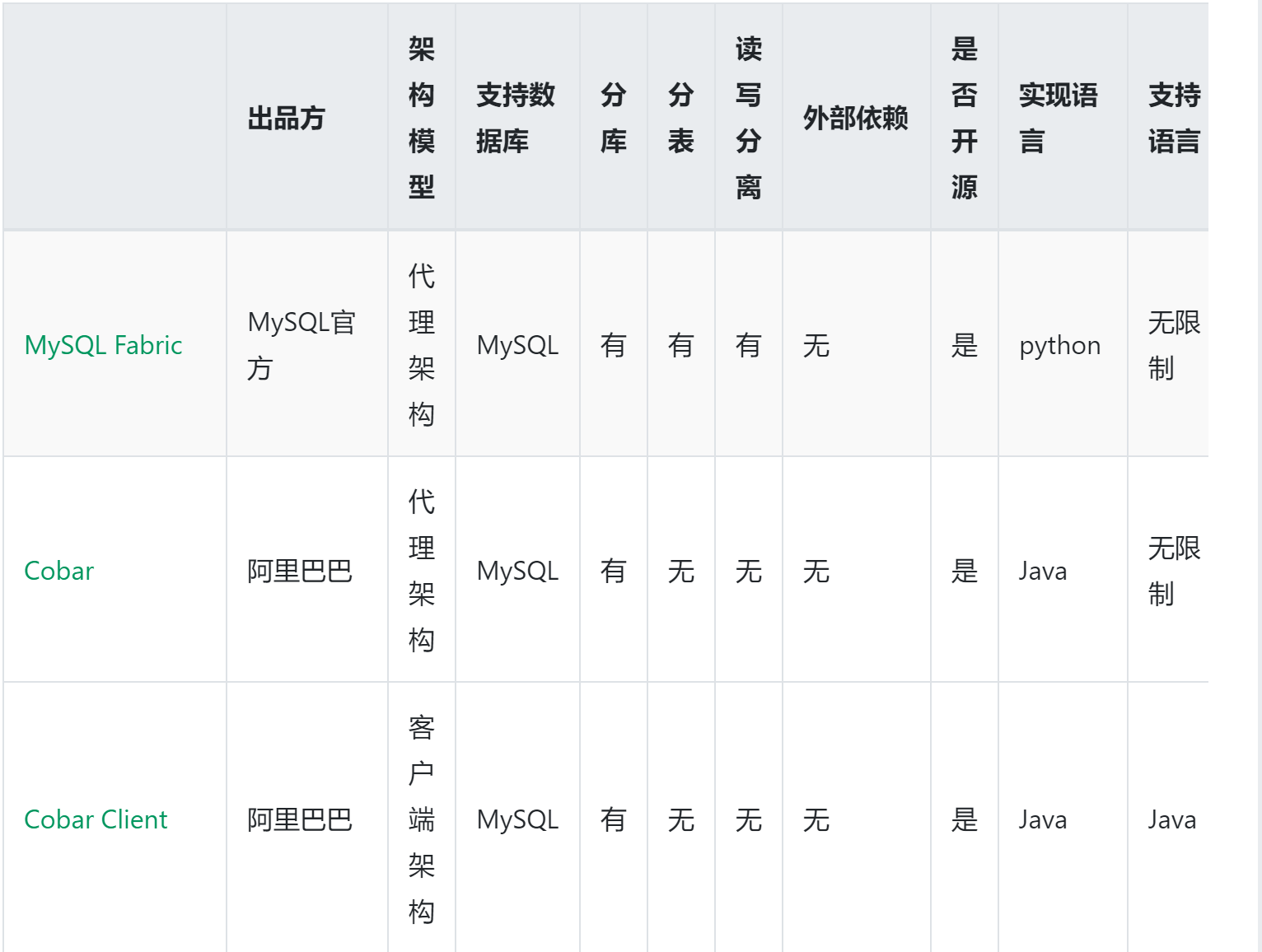Viewport: 1262px width, 952px height.
Task: Click the 是否开源 column header
Action: (x=965, y=118)
